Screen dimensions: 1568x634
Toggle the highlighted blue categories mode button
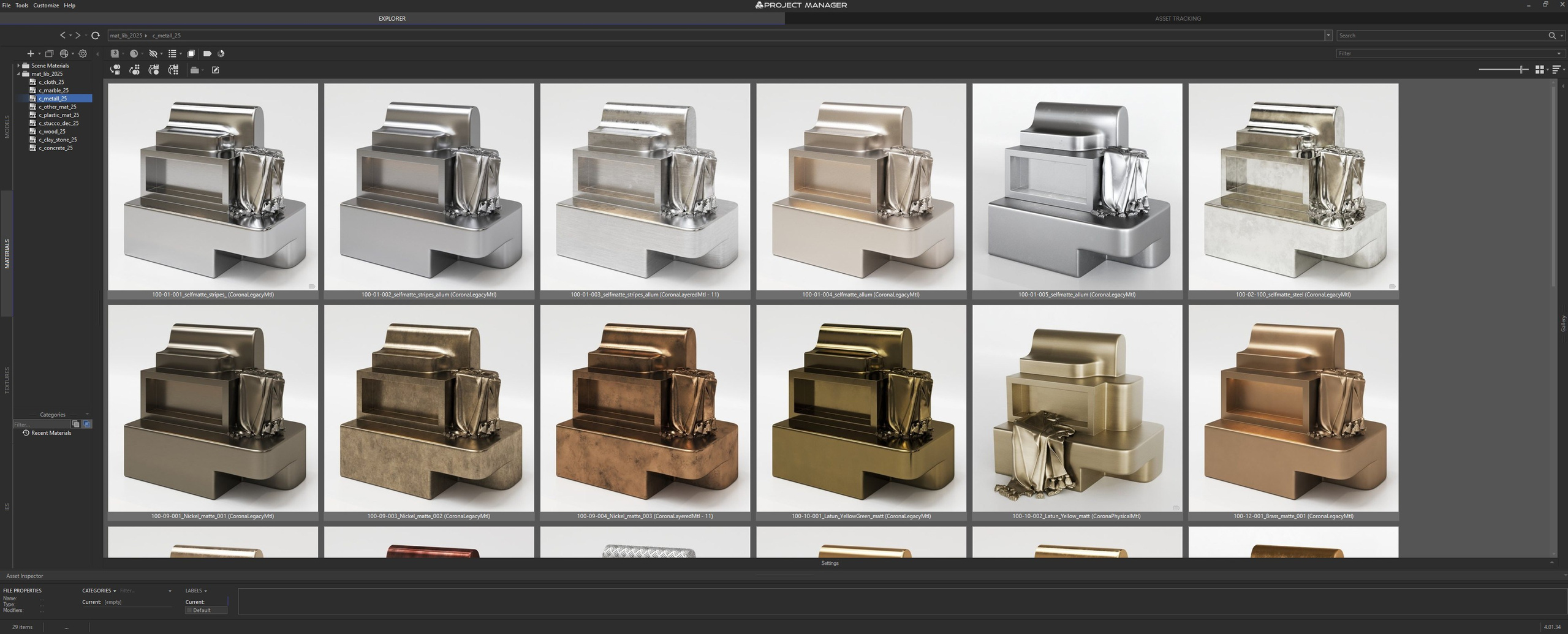[87, 424]
